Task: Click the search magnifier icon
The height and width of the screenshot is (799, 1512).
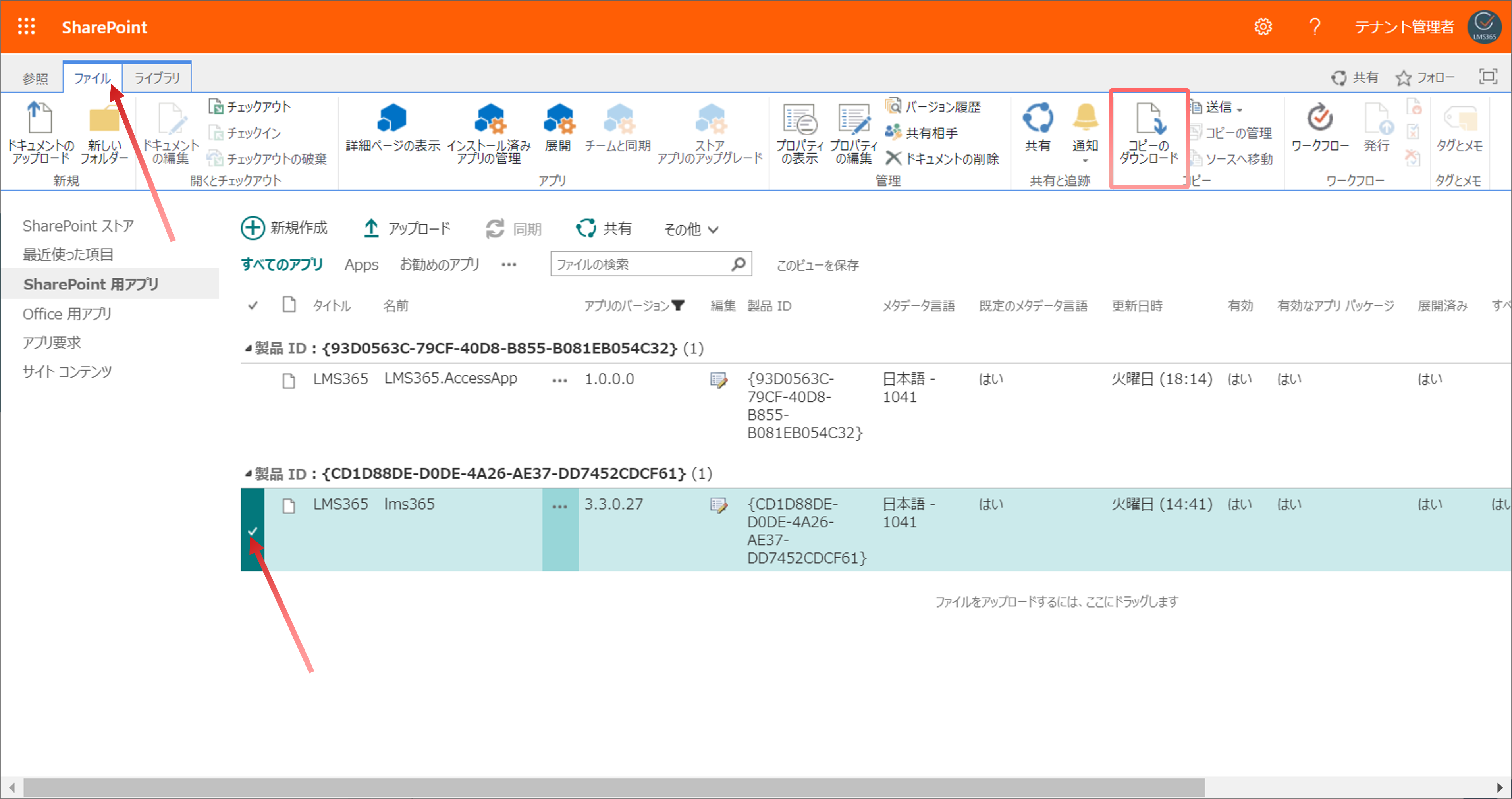Action: coord(739,264)
